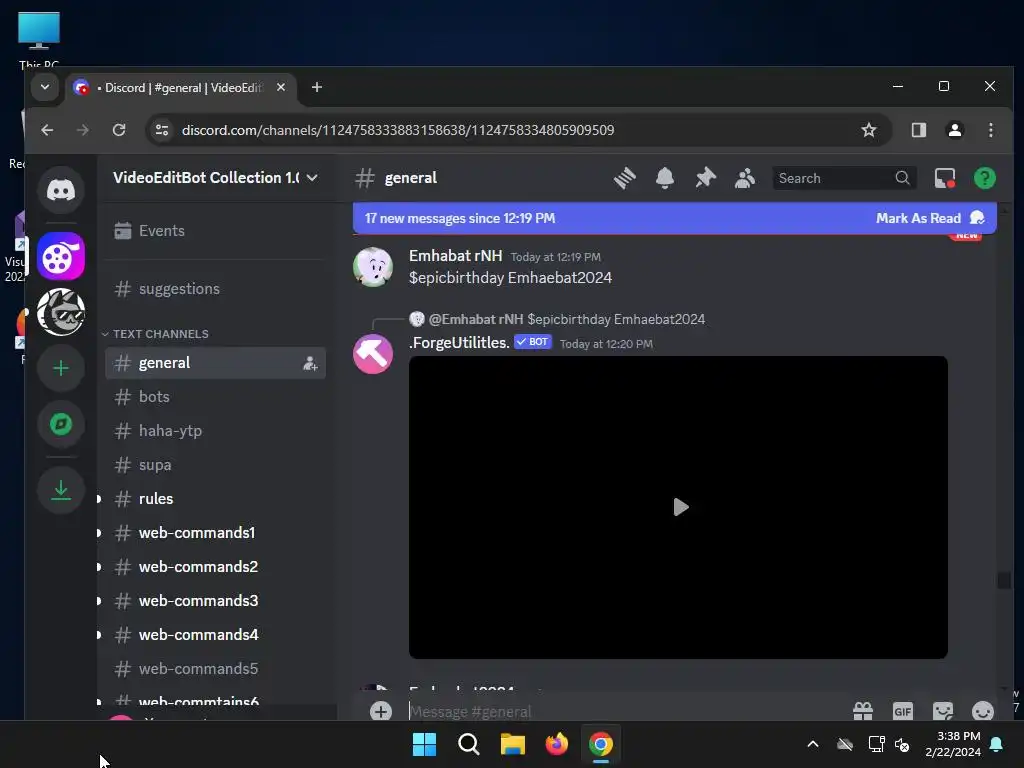
Task: Open Chrome three-dot menu
Action: coord(991,130)
